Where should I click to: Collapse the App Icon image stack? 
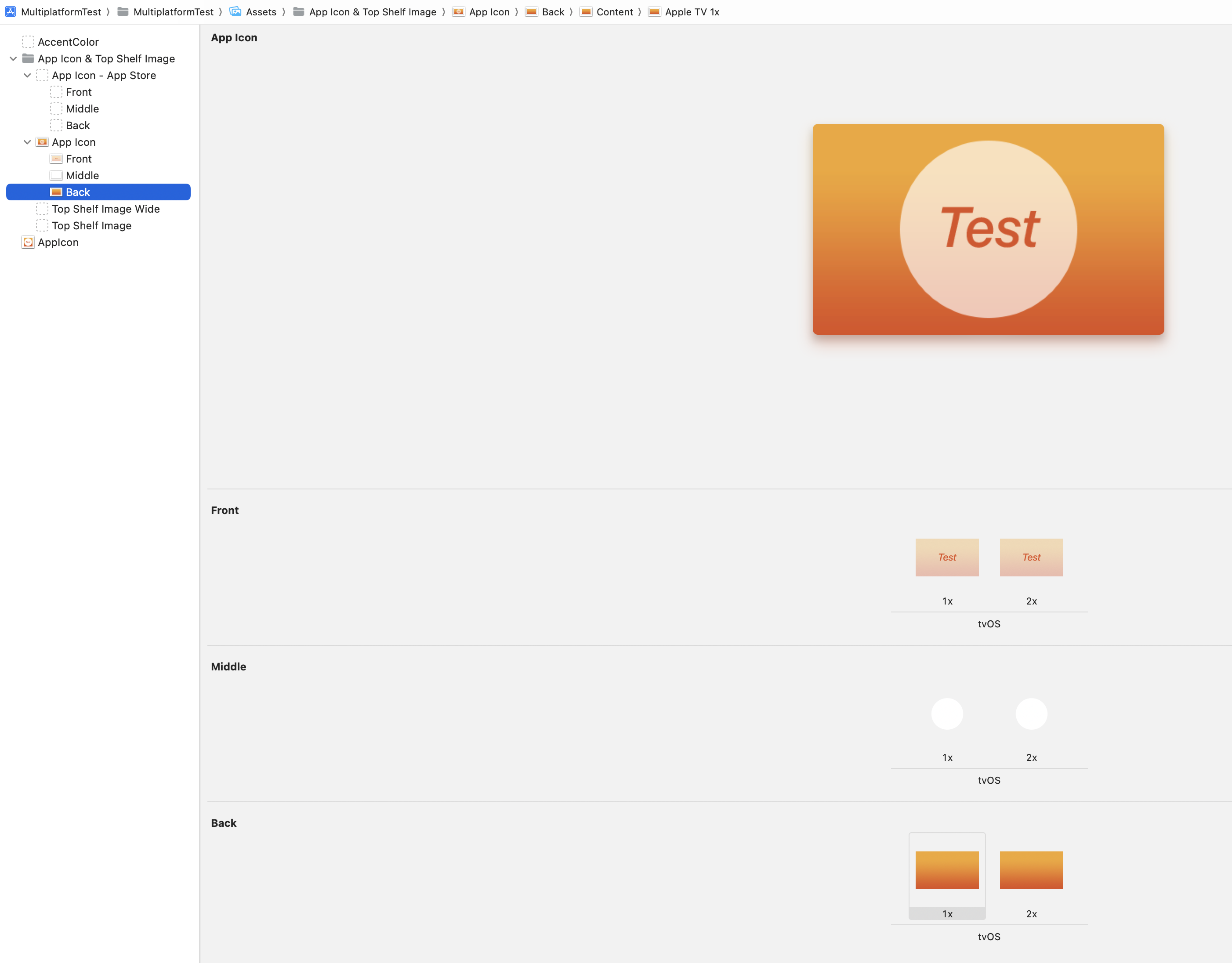[x=27, y=142]
